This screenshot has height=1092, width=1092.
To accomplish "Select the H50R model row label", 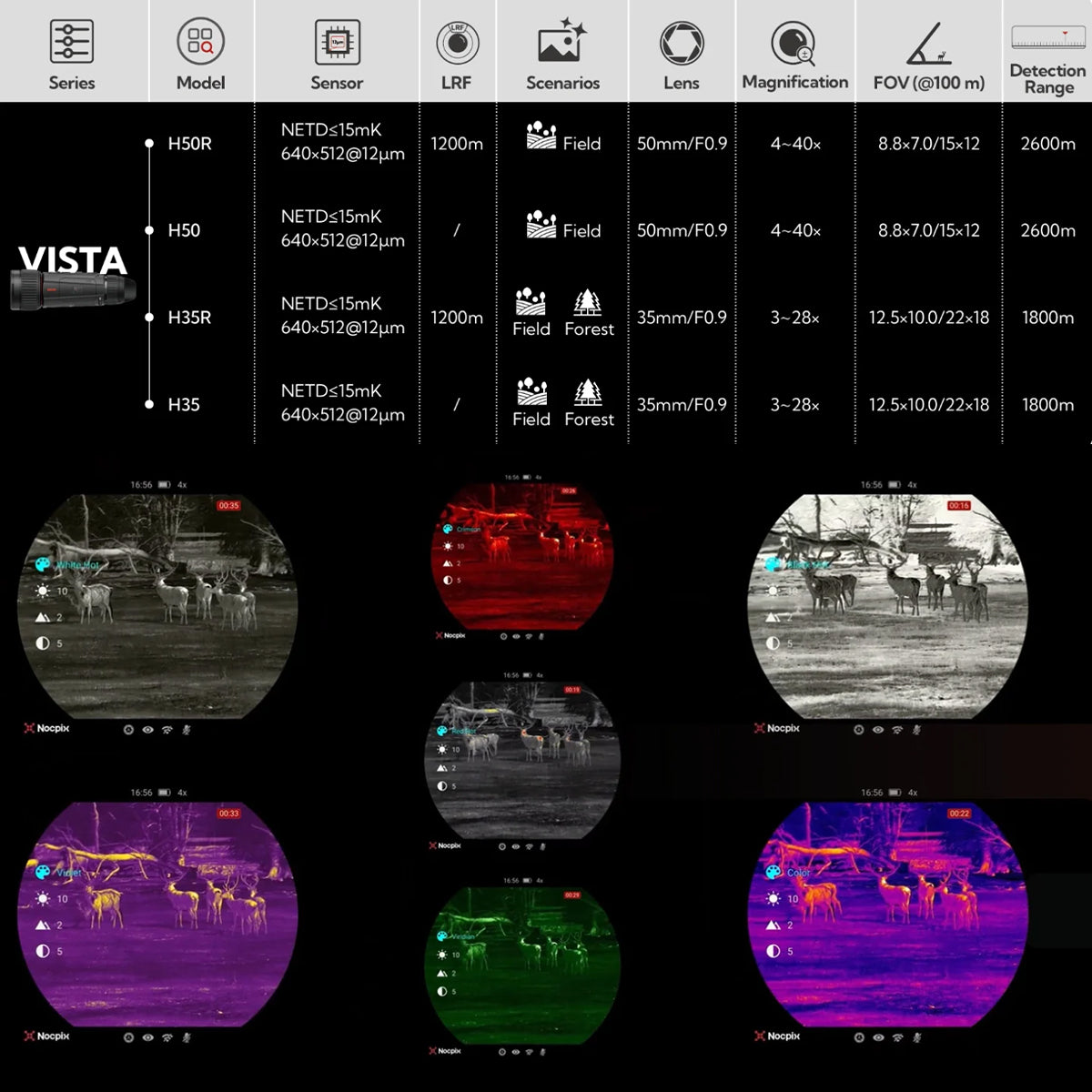I will point(189,144).
